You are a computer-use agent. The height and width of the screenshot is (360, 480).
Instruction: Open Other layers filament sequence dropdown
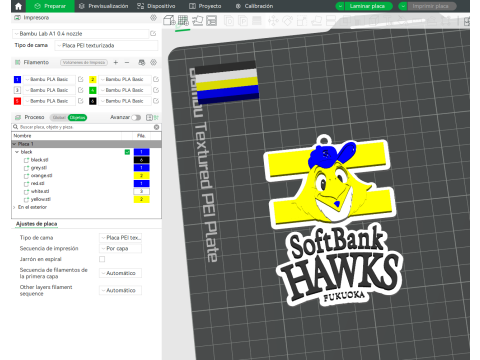[x=120, y=290]
